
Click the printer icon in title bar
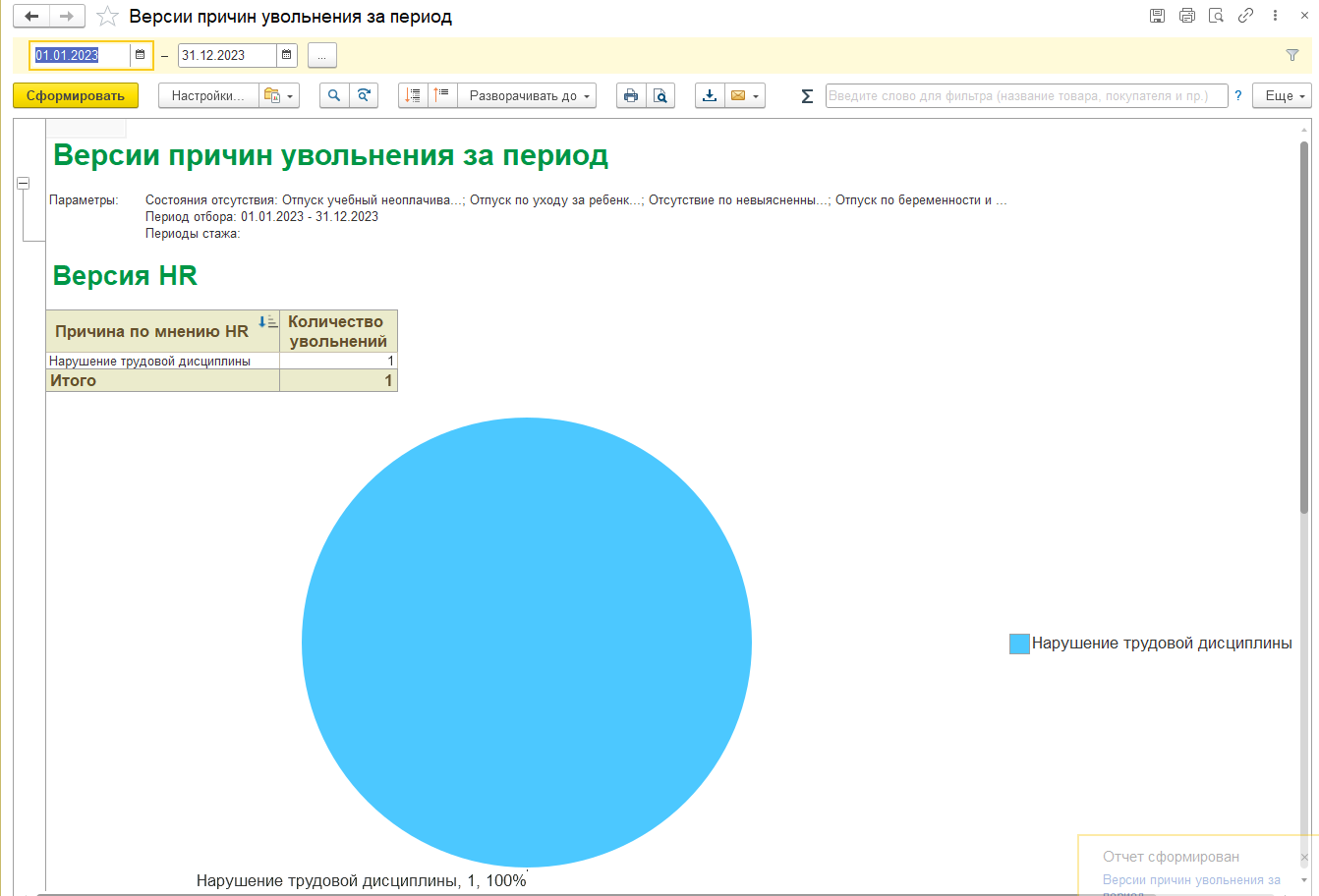pos(1186,16)
